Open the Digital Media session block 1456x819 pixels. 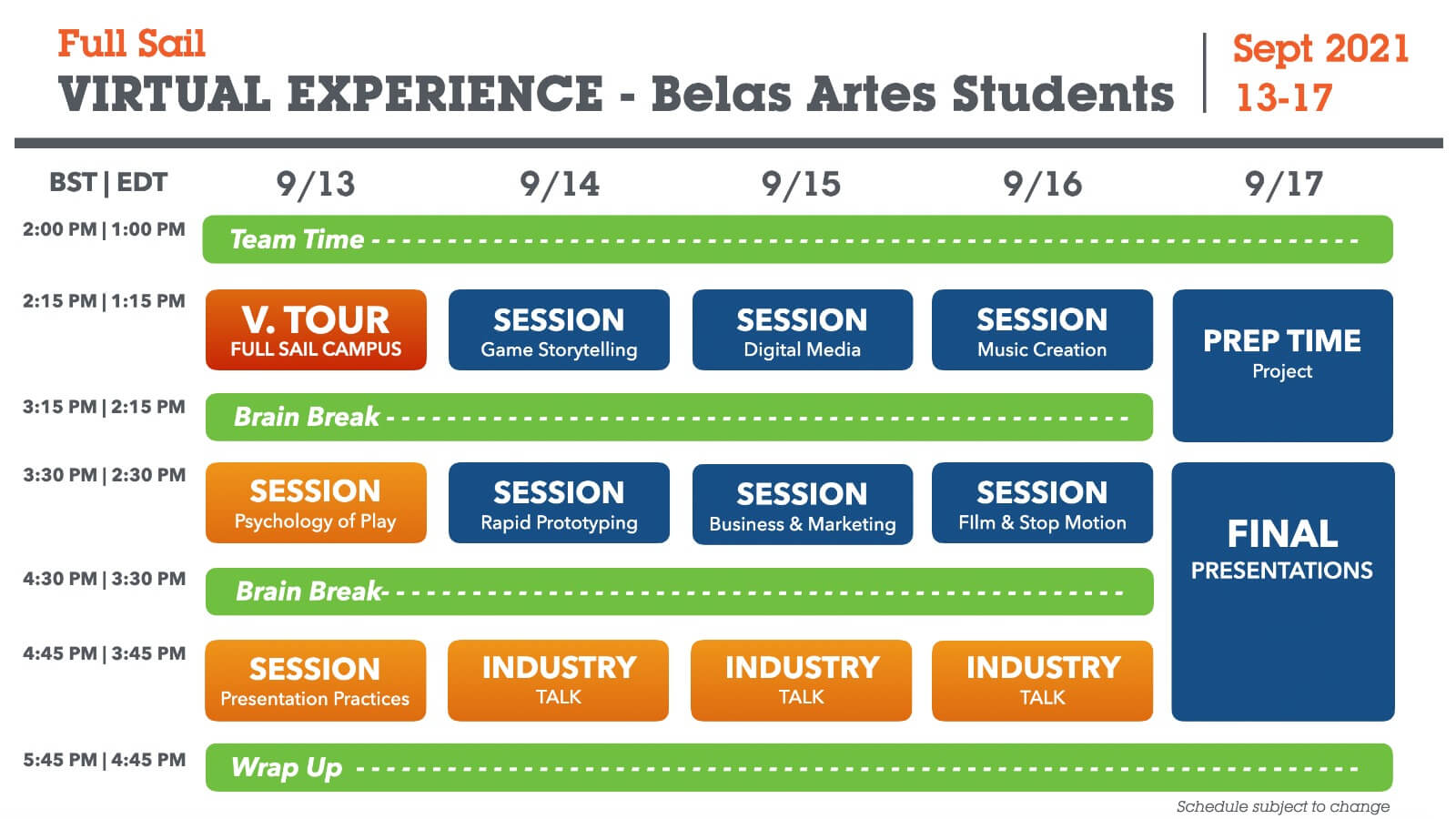pos(802,329)
